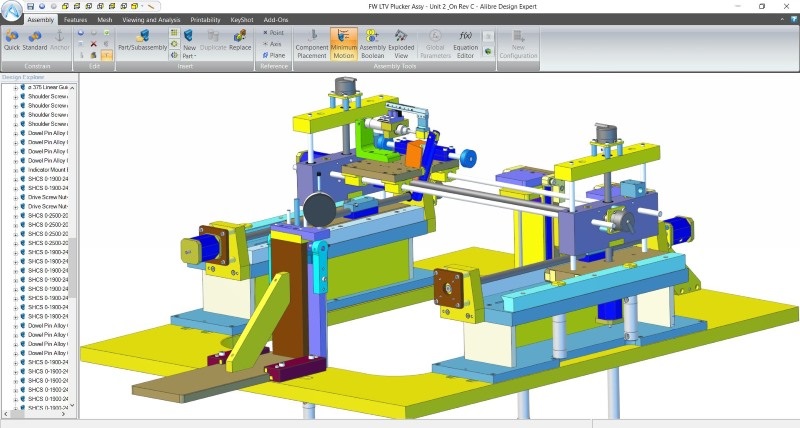This screenshot has height=428, width=800.
Task: Expand the .375 Linear Guide tree node
Action: pyautogui.click(x=15, y=88)
